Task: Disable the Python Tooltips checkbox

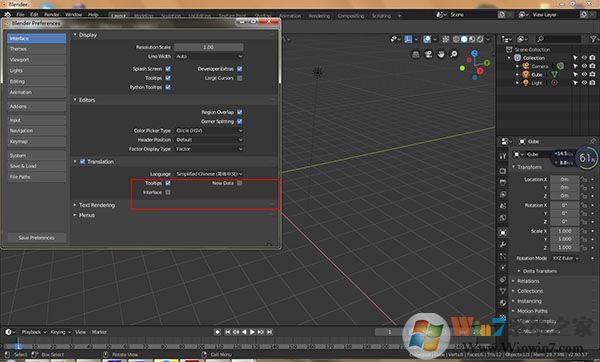Action: coord(168,87)
